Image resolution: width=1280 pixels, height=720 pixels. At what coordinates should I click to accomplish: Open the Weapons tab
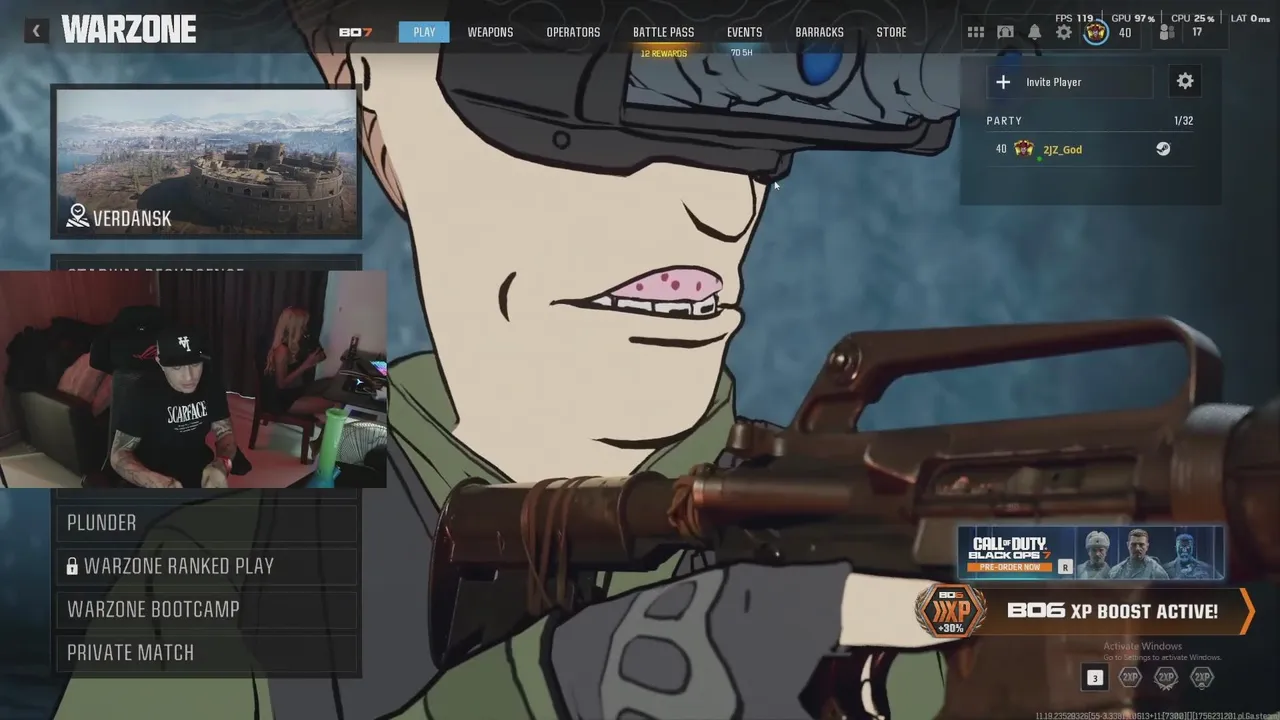(490, 32)
